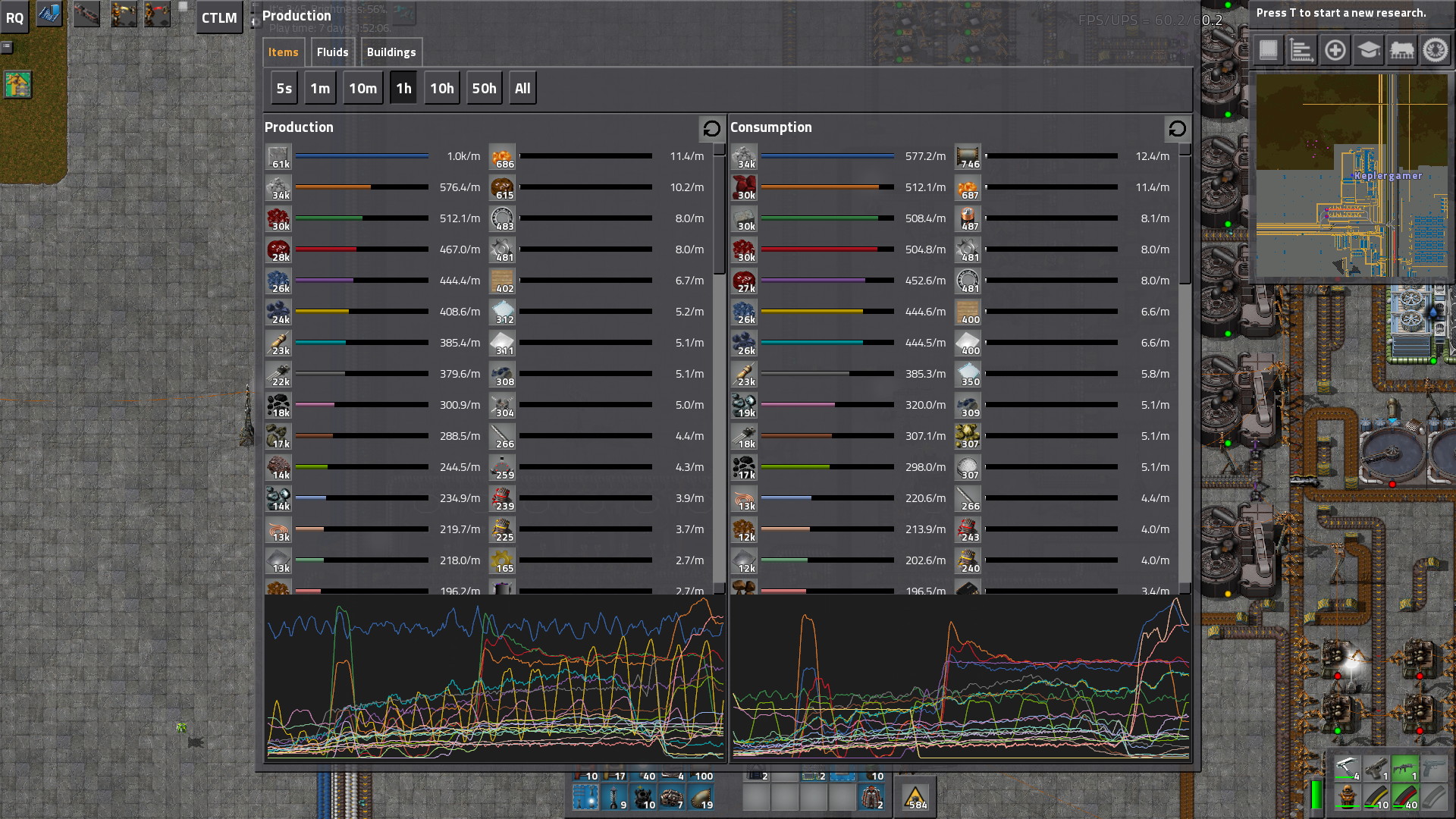Image resolution: width=1456 pixels, height=819 pixels.
Task: Click the minimap view
Action: 1351,176
